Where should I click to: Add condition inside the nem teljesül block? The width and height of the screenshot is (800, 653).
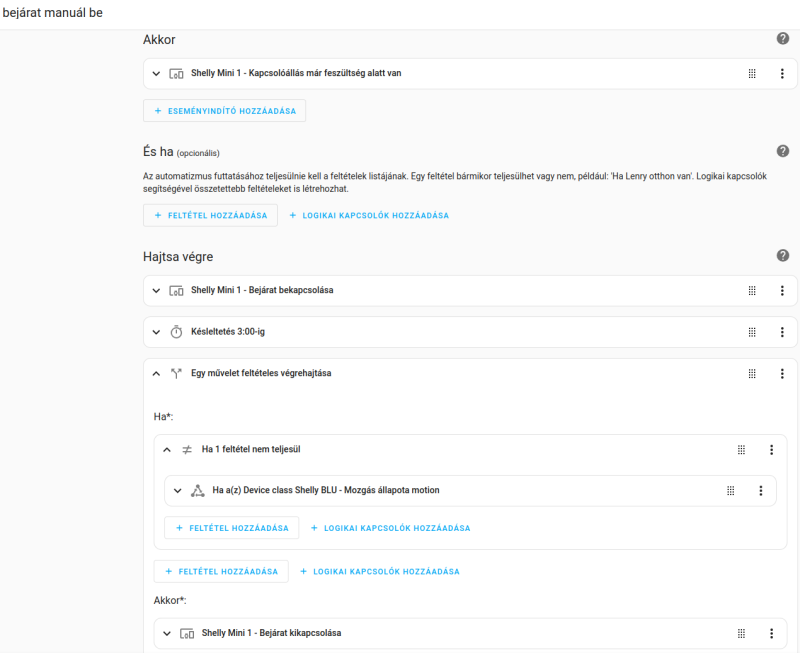tap(231, 528)
